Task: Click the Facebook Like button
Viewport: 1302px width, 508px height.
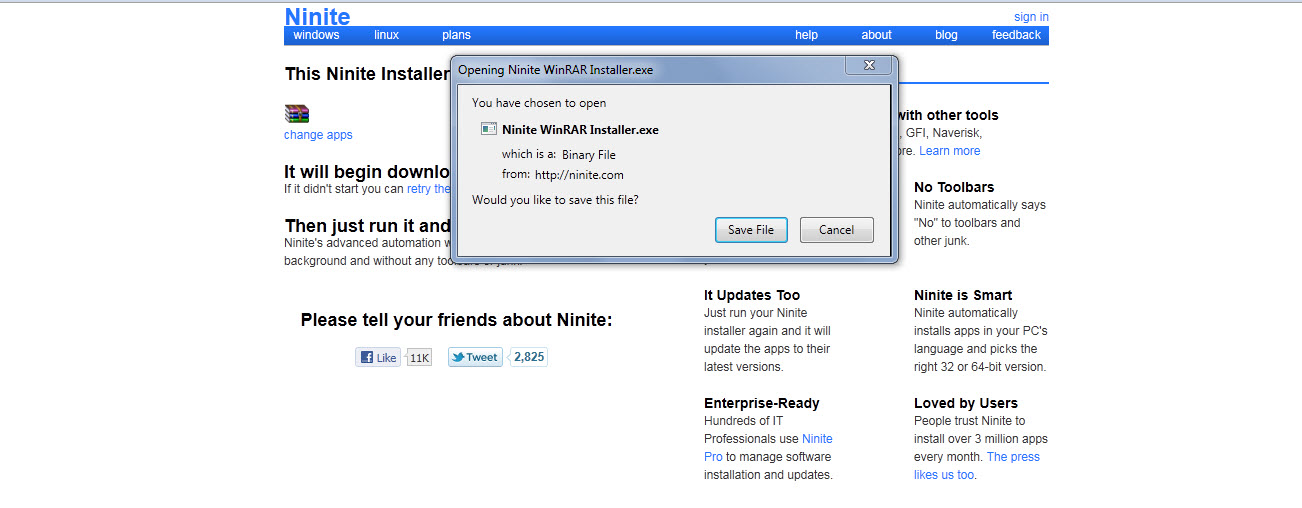Action: (x=379, y=357)
